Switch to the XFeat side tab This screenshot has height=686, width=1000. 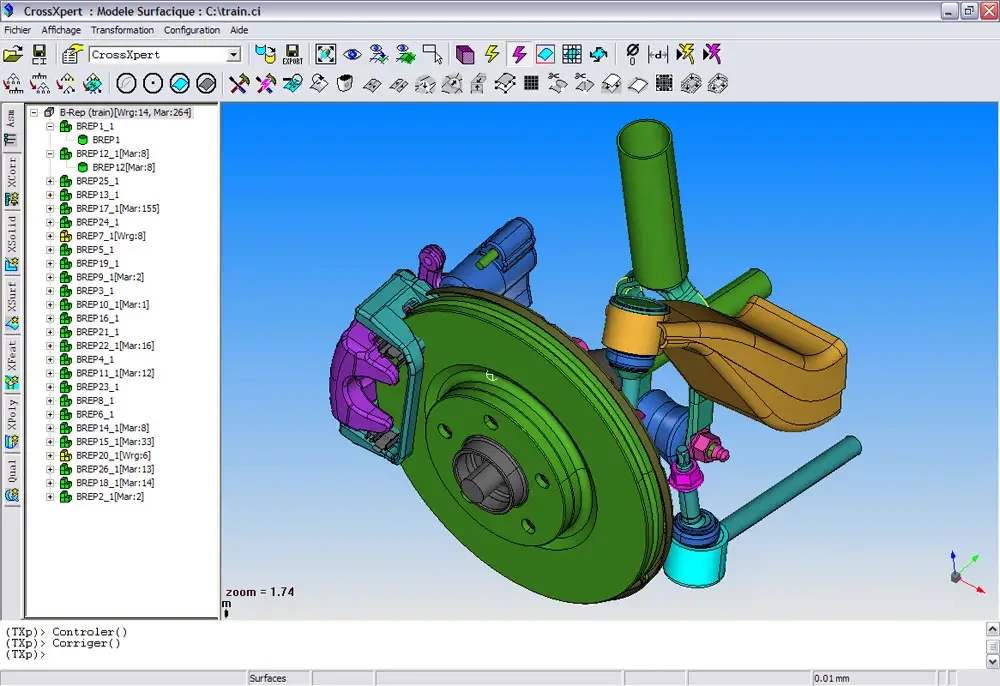11,364
